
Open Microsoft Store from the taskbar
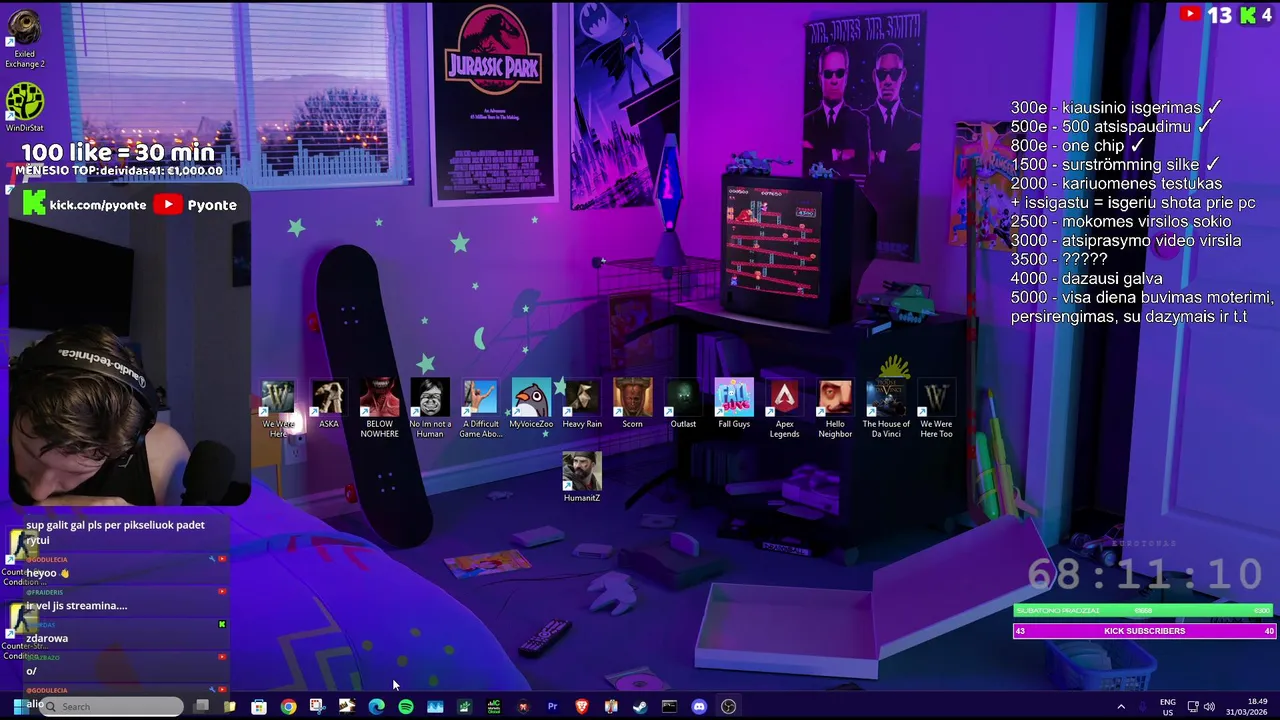click(259, 707)
